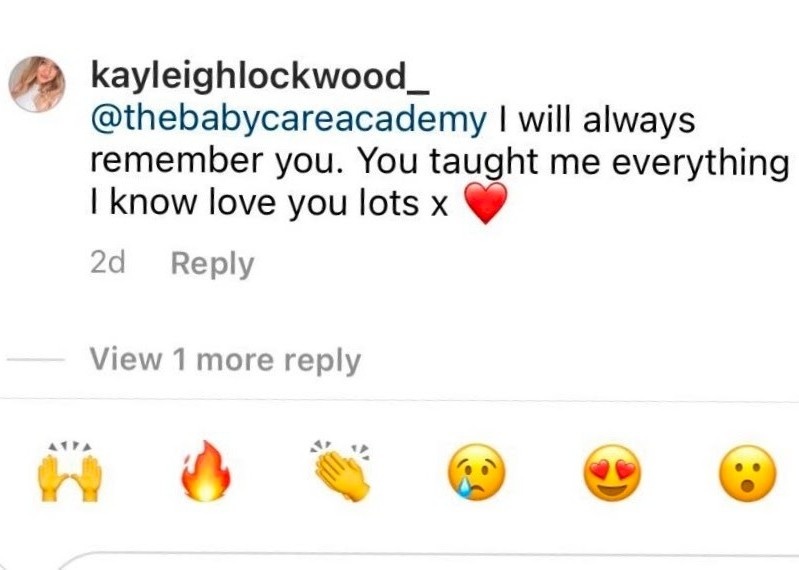The width and height of the screenshot is (799, 570).
Task: Click the 2d comment timestamp
Action: (x=108, y=263)
